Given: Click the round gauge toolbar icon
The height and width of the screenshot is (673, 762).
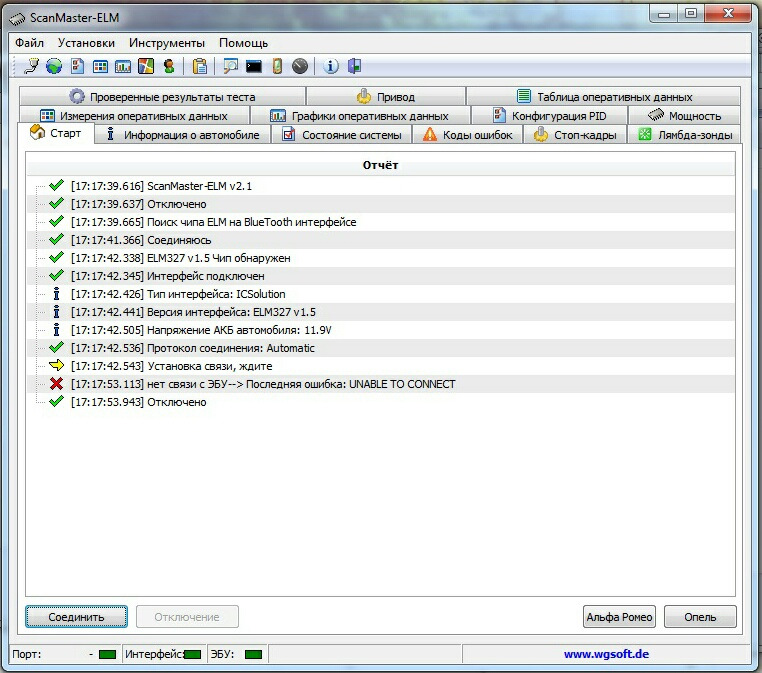Looking at the screenshot, I should tap(300, 67).
